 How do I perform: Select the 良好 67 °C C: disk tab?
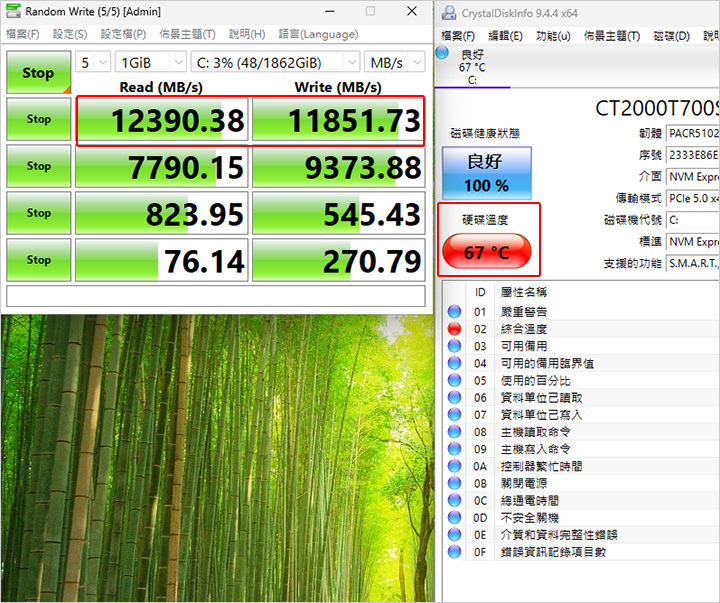tap(472, 67)
